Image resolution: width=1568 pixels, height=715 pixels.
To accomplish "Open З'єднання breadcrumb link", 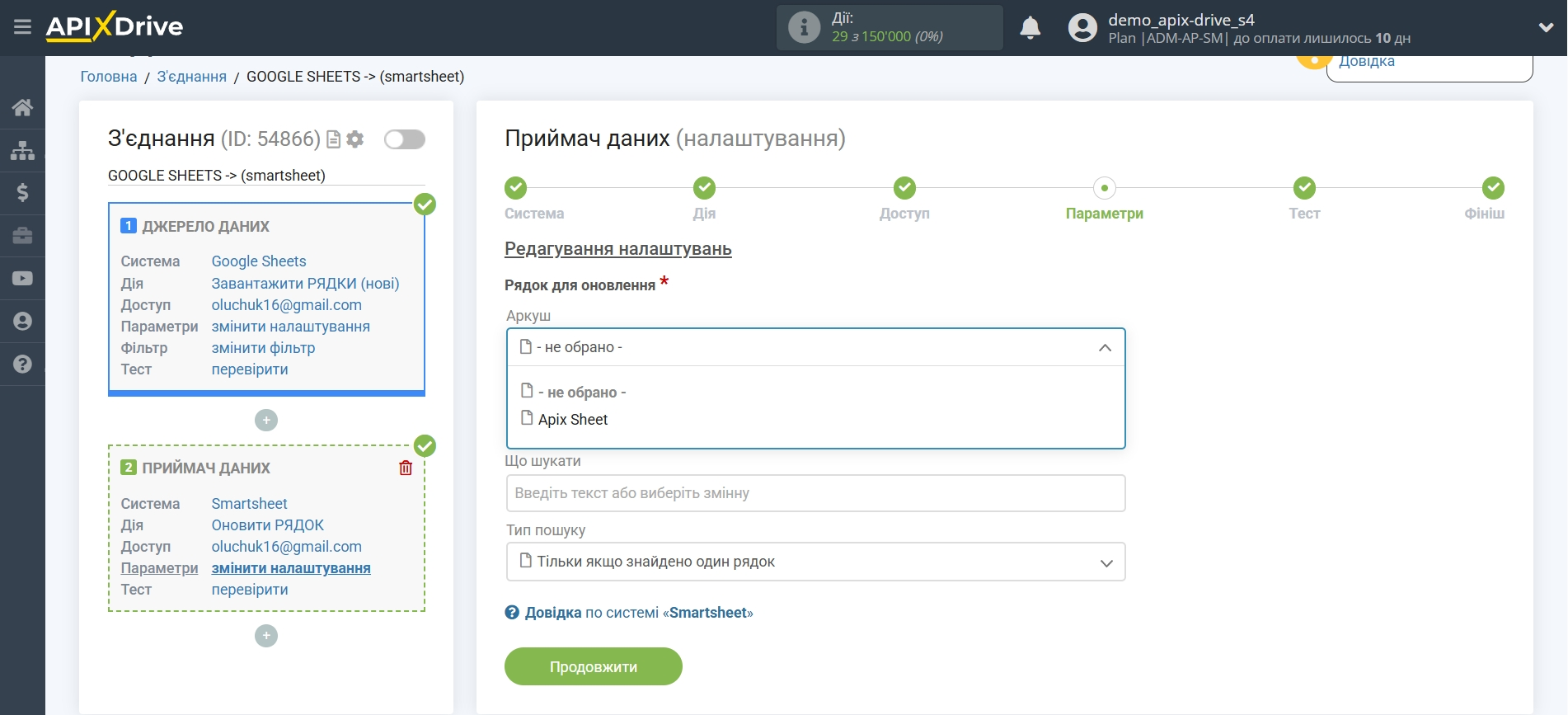I will pyautogui.click(x=192, y=77).
